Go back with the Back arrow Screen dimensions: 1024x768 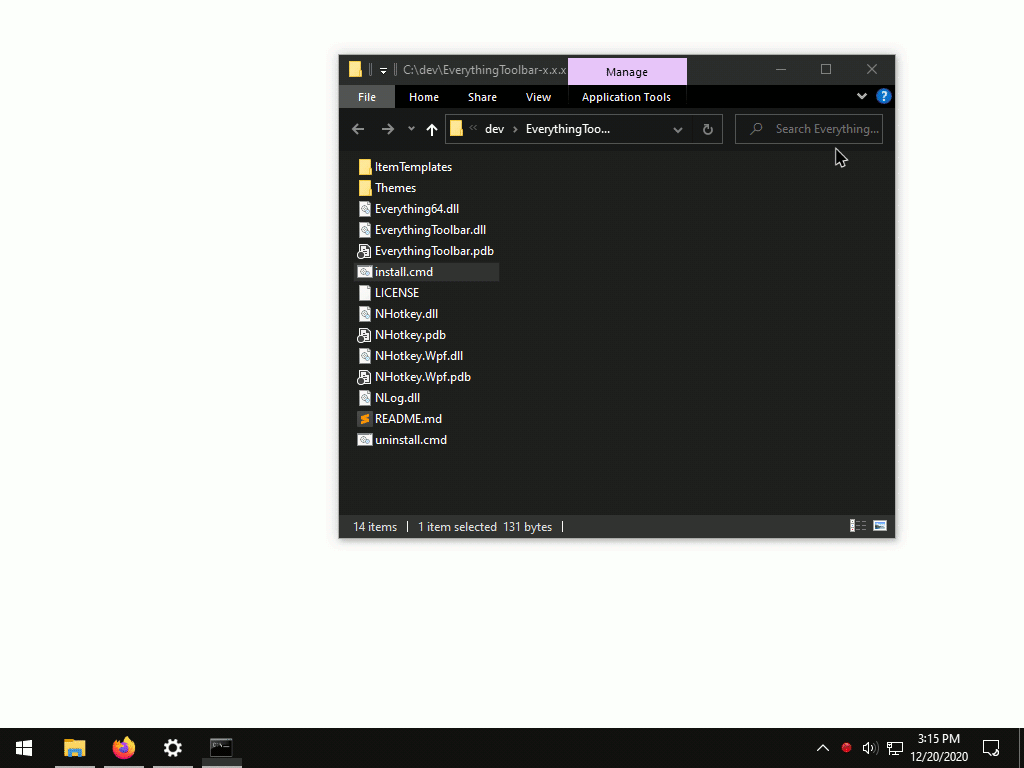click(x=358, y=129)
